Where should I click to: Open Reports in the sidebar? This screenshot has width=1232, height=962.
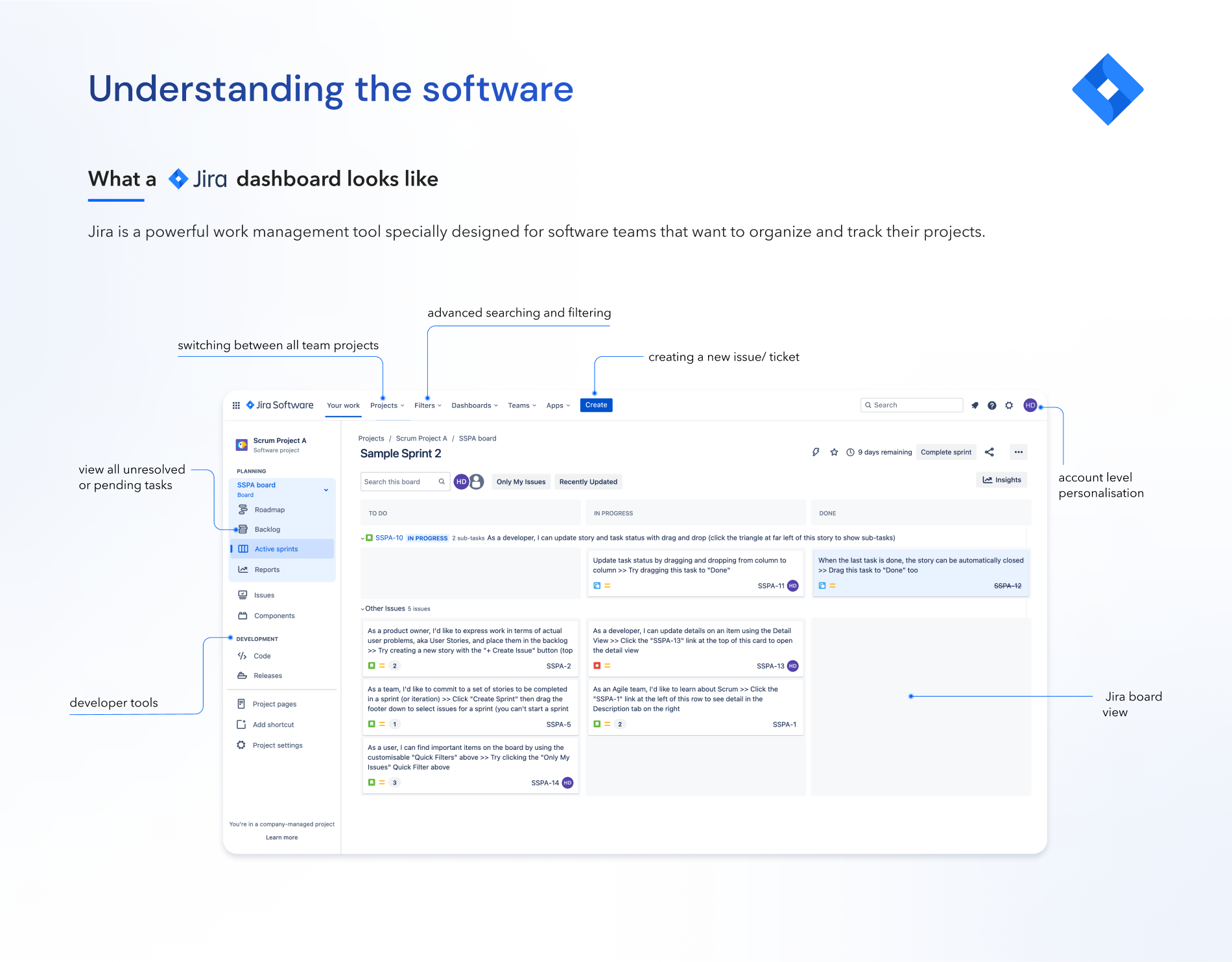click(x=267, y=570)
